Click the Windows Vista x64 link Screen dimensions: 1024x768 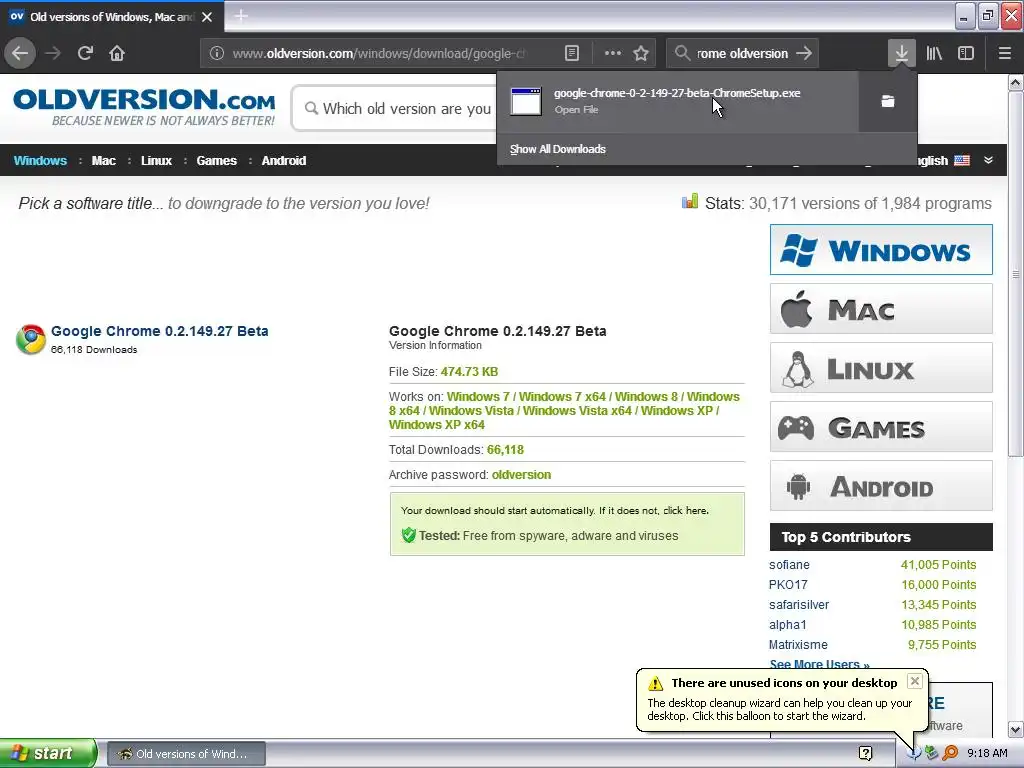577,411
